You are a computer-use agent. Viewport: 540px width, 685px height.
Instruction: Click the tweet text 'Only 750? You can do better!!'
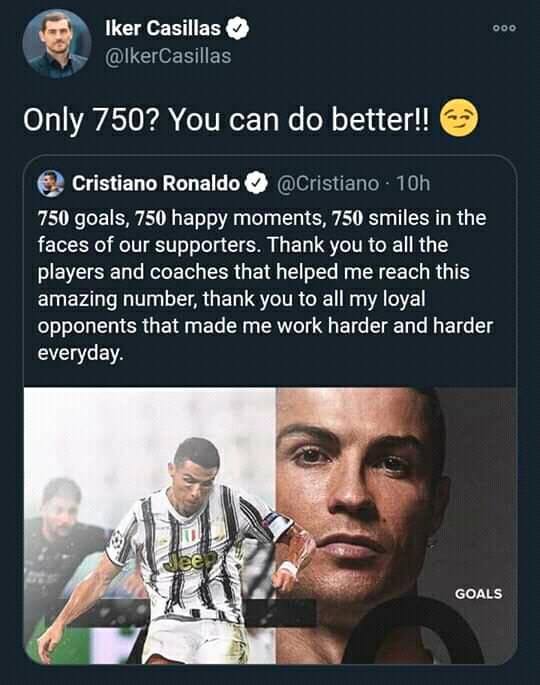point(227,119)
